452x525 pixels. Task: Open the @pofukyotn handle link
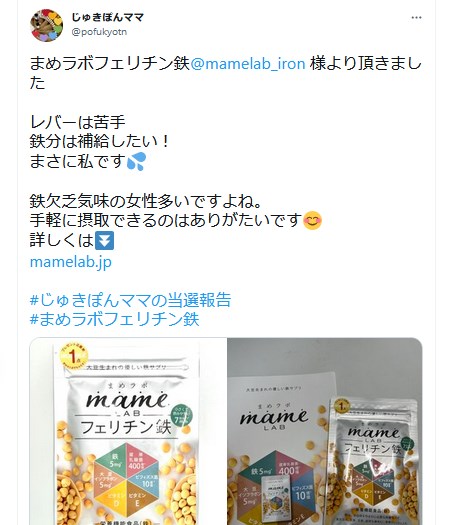(99, 32)
